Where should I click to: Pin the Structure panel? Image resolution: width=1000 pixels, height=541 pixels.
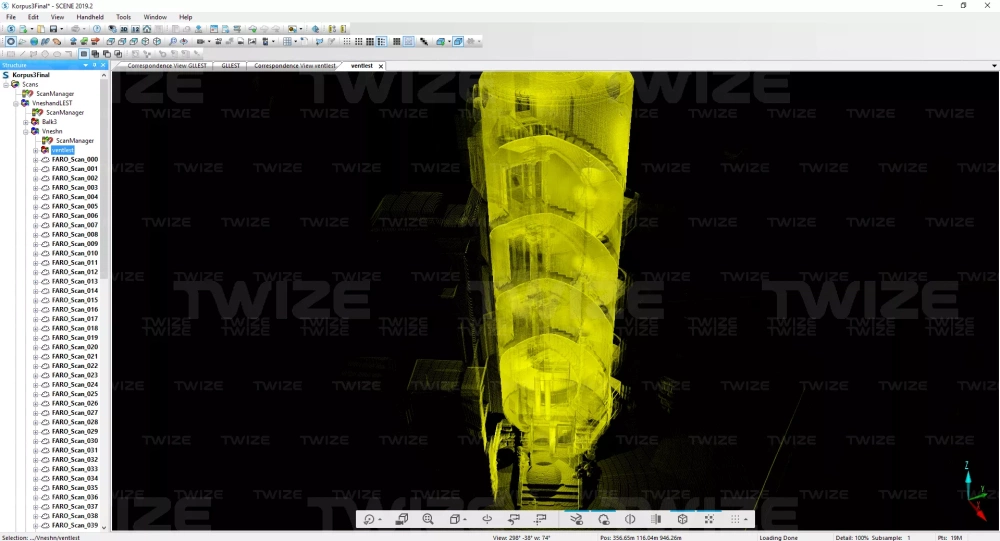tap(95, 65)
